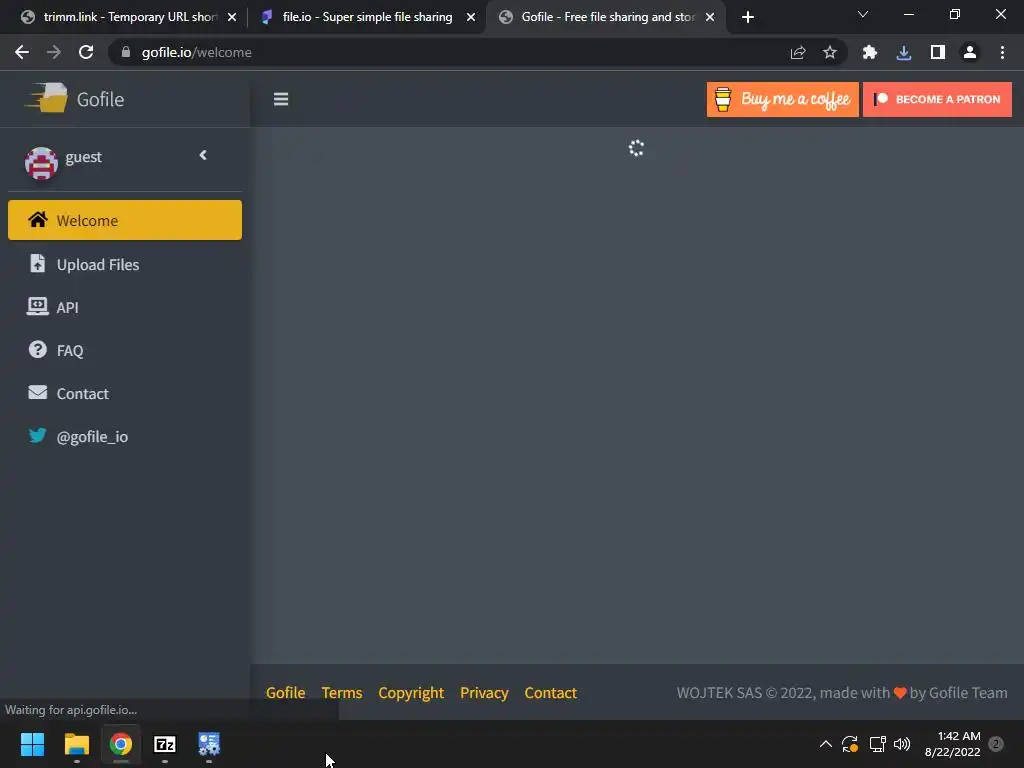Open the FAQ sidebar item
This screenshot has height=768, width=1024.
click(x=125, y=351)
